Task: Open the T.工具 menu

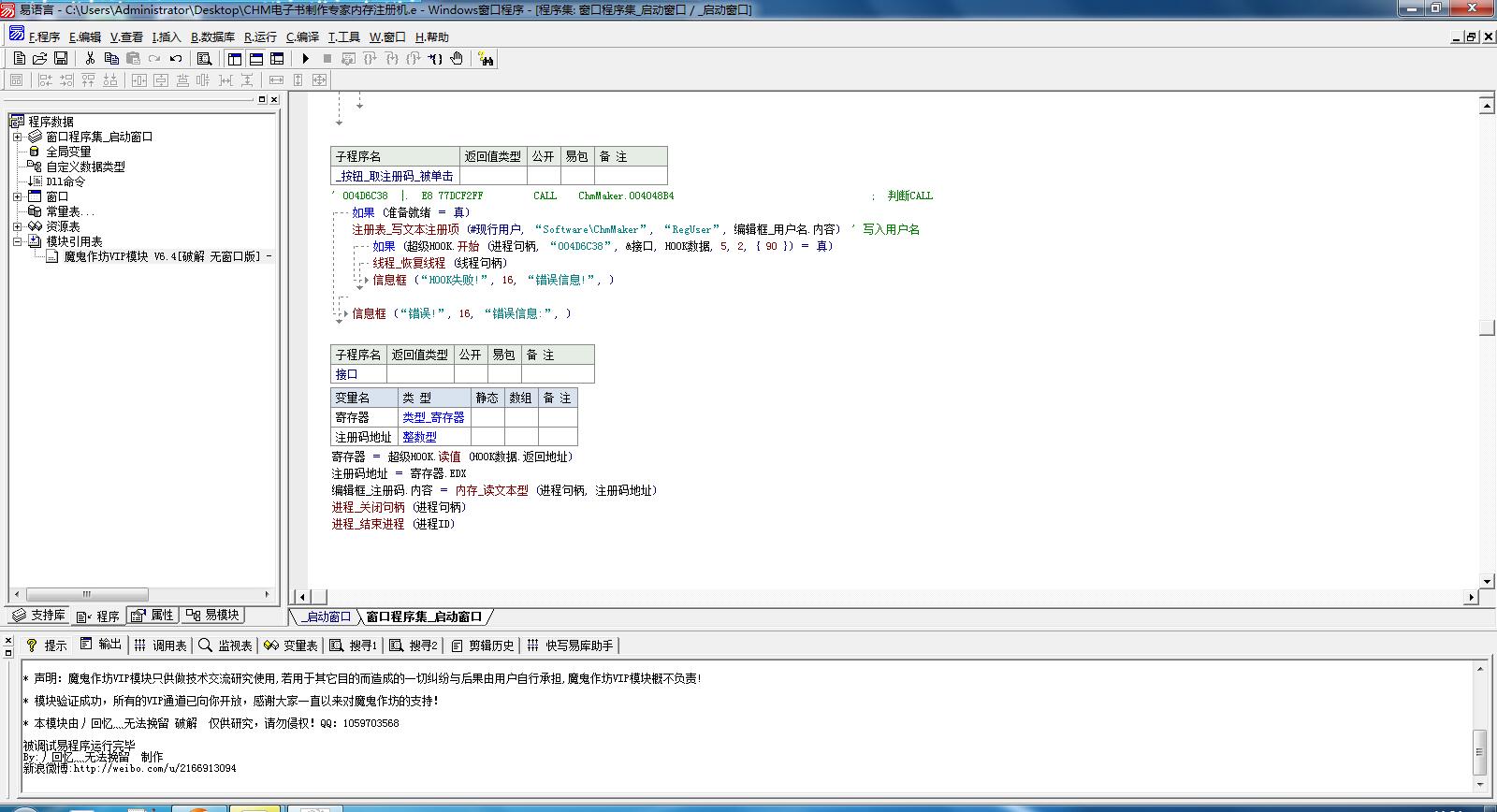Action: coord(343,37)
